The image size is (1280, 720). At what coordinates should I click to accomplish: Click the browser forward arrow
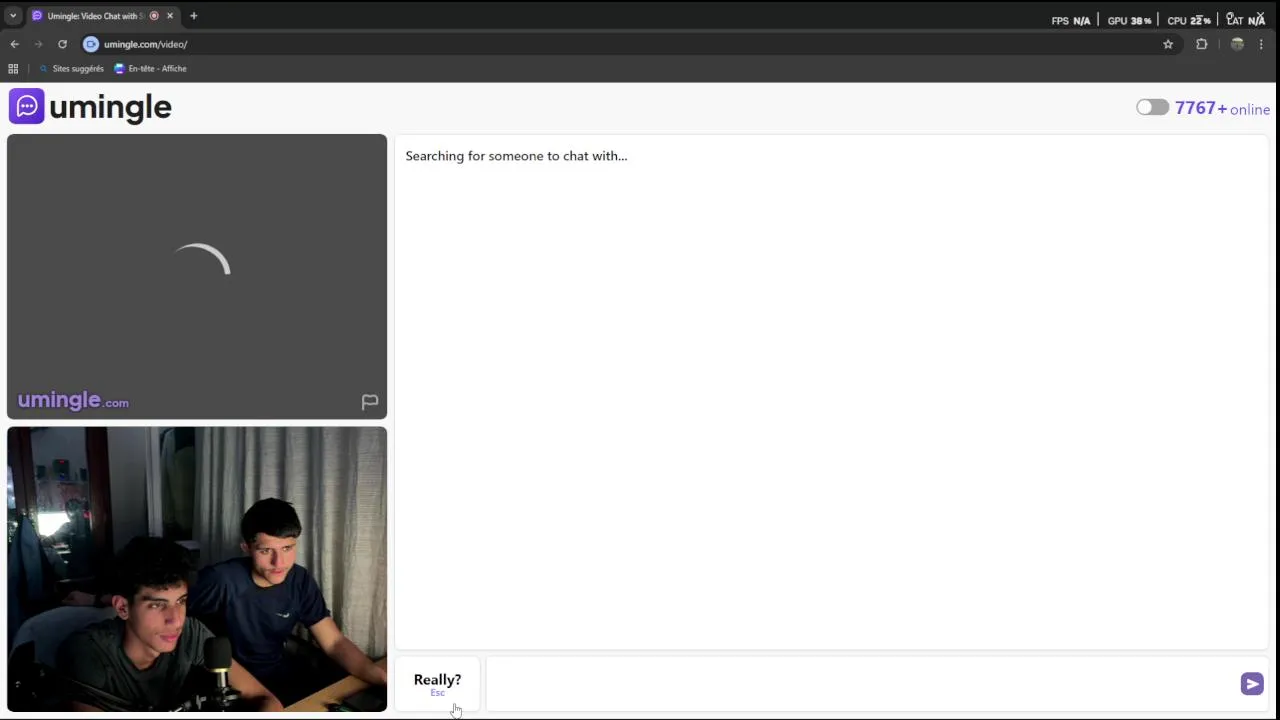[38, 44]
